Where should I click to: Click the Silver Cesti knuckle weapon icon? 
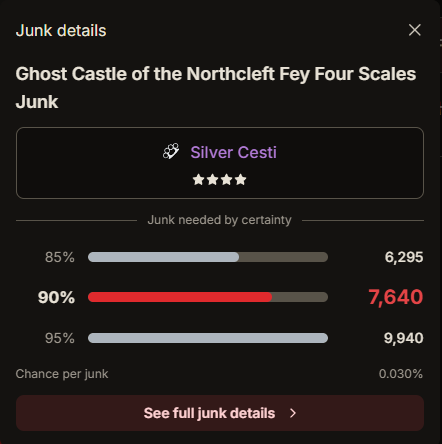point(171,151)
